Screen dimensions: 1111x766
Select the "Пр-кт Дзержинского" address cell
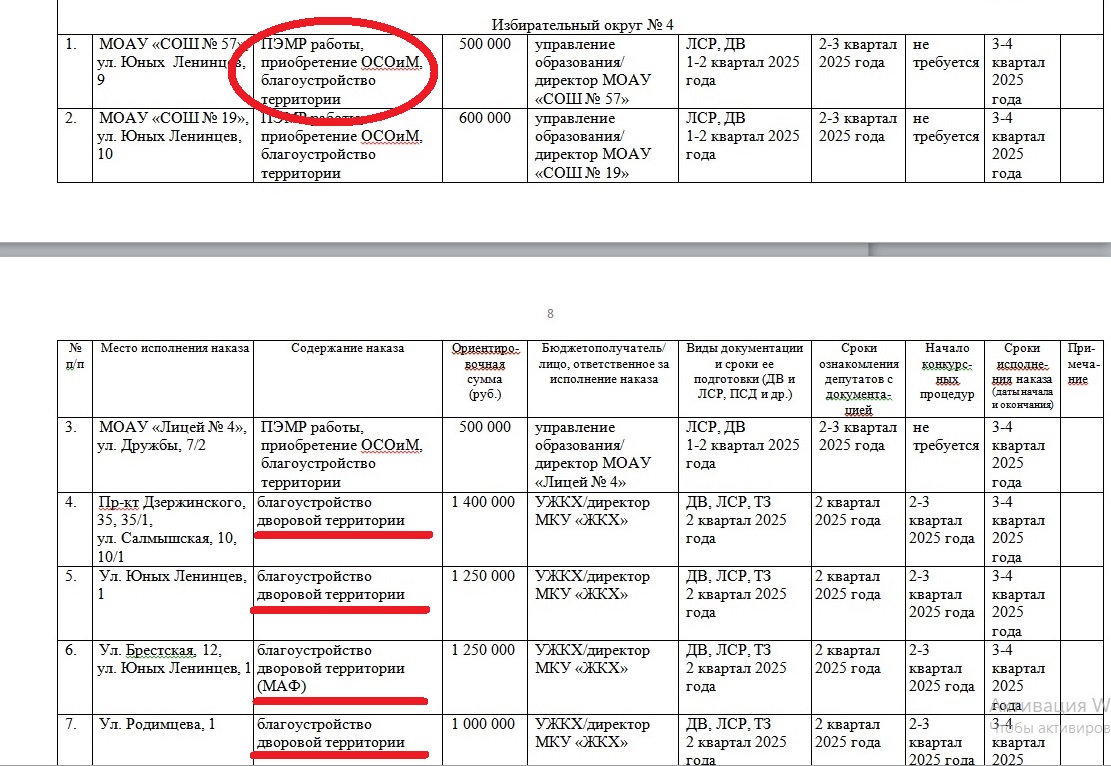172,529
